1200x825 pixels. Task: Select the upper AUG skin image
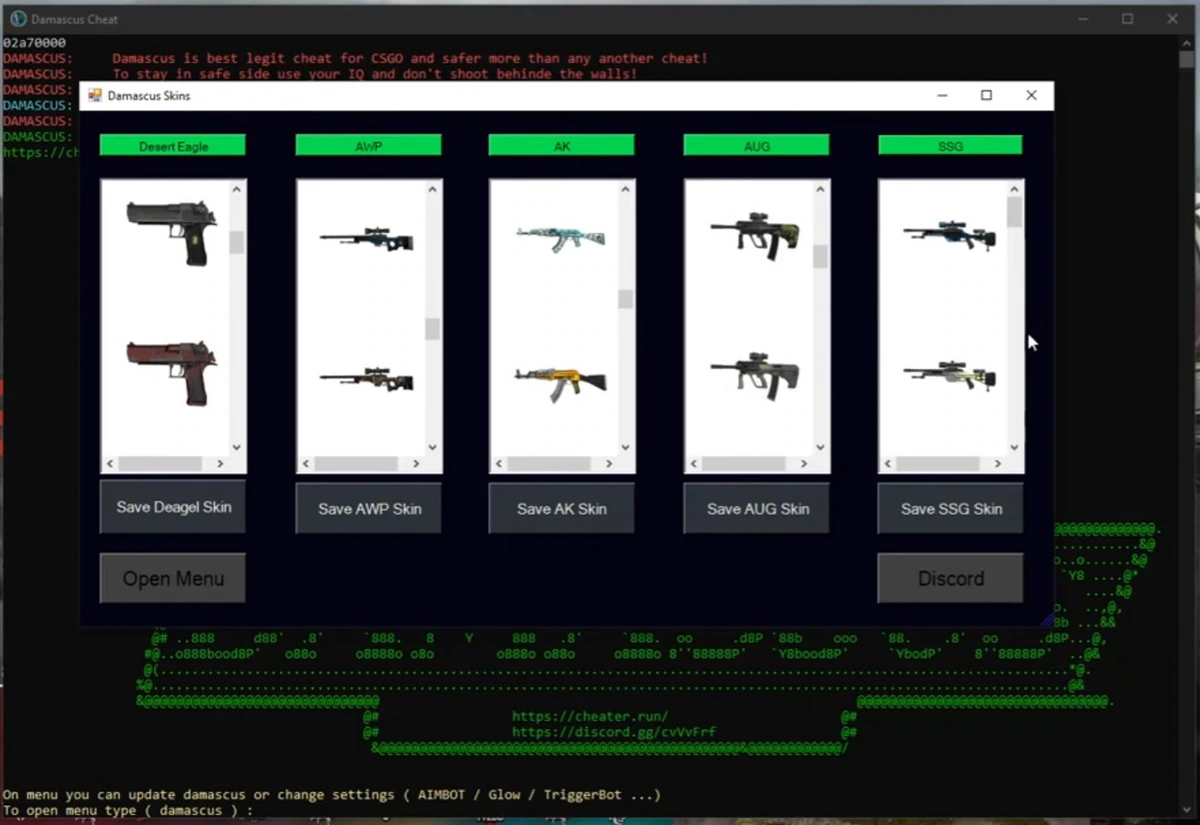pyautogui.click(x=755, y=235)
